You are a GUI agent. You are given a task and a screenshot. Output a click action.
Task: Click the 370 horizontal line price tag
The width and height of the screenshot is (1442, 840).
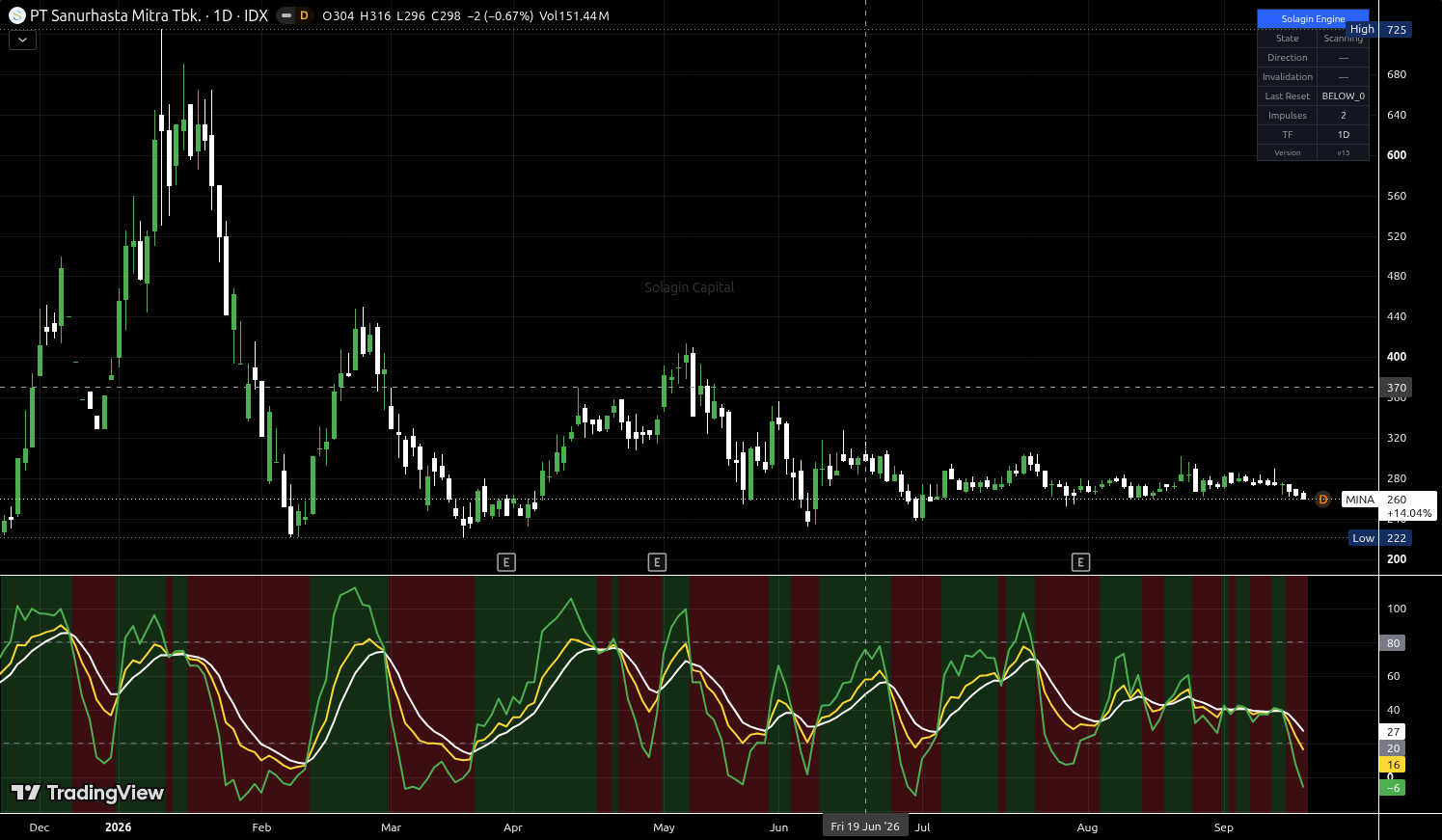[x=1396, y=388]
